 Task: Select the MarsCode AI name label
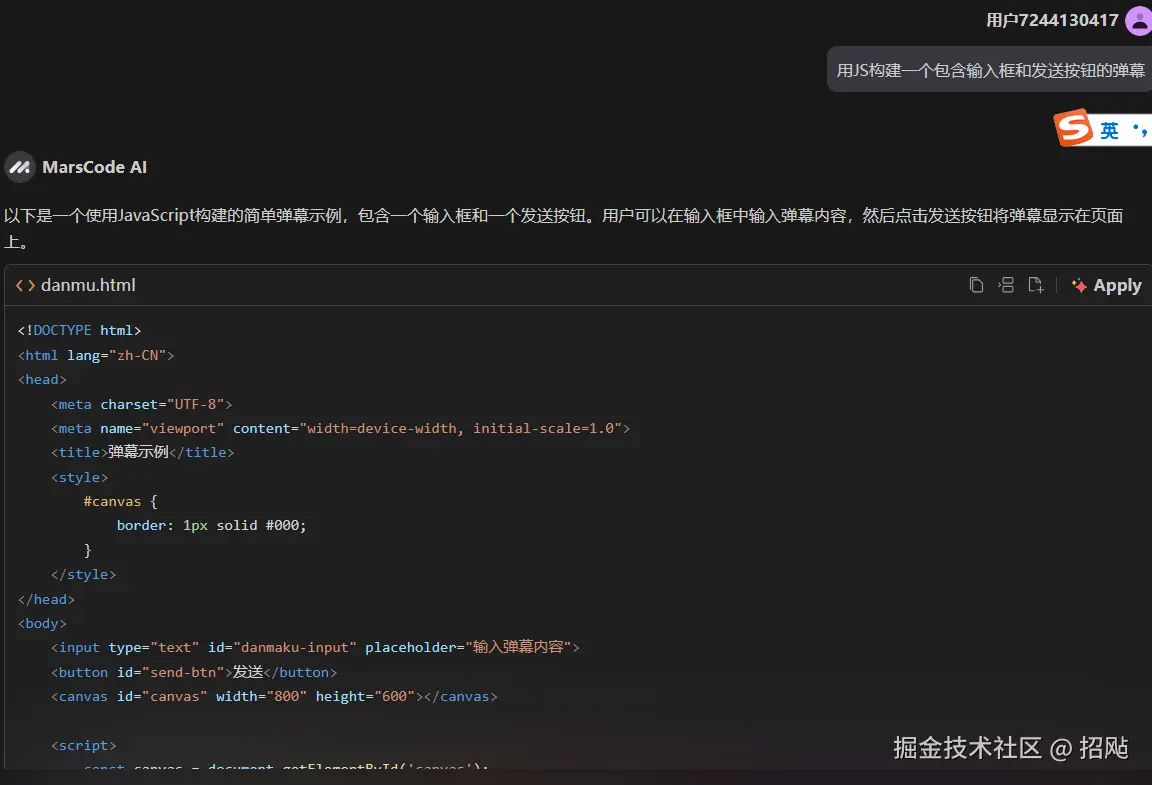point(95,168)
